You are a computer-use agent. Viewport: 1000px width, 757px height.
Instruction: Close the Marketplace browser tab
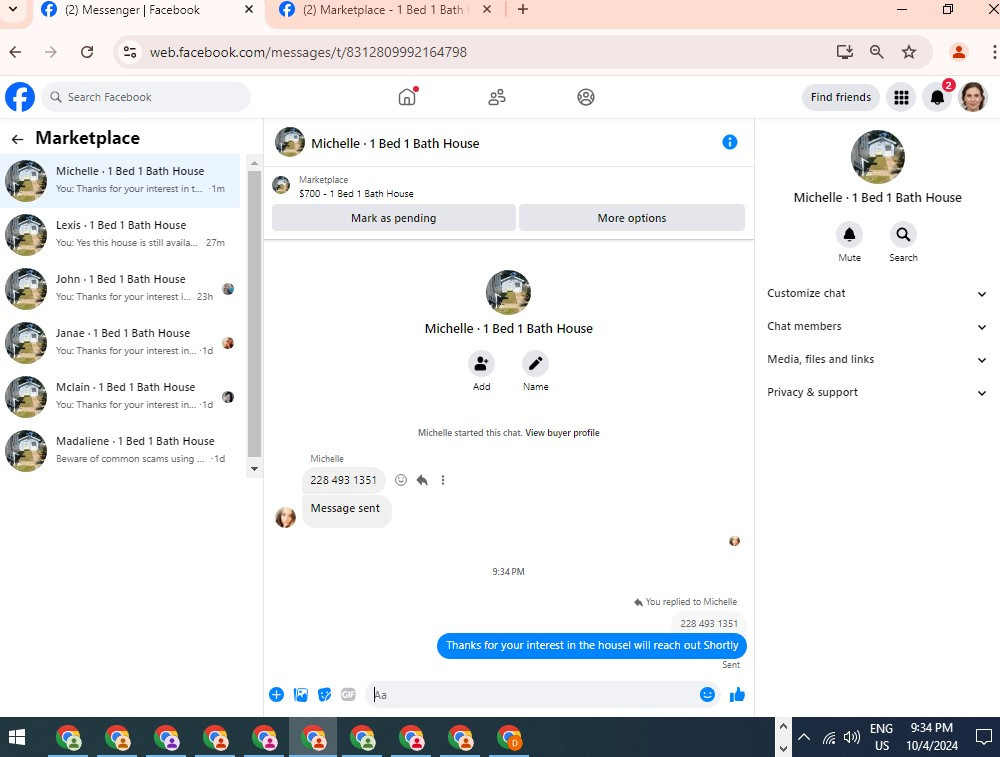[487, 10]
